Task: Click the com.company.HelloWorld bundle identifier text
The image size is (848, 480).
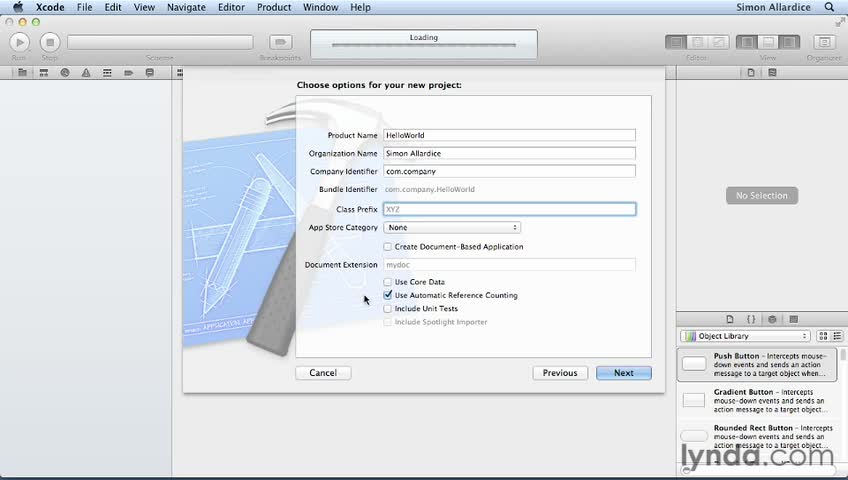Action: click(430, 190)
